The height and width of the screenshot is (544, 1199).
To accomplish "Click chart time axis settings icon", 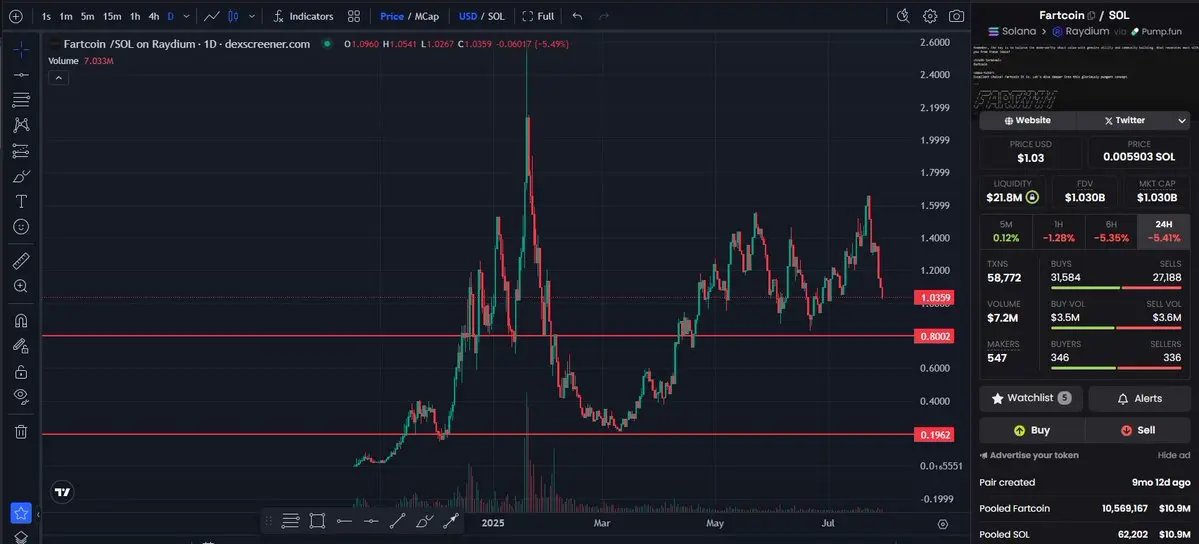I will [x=943, y=524].
